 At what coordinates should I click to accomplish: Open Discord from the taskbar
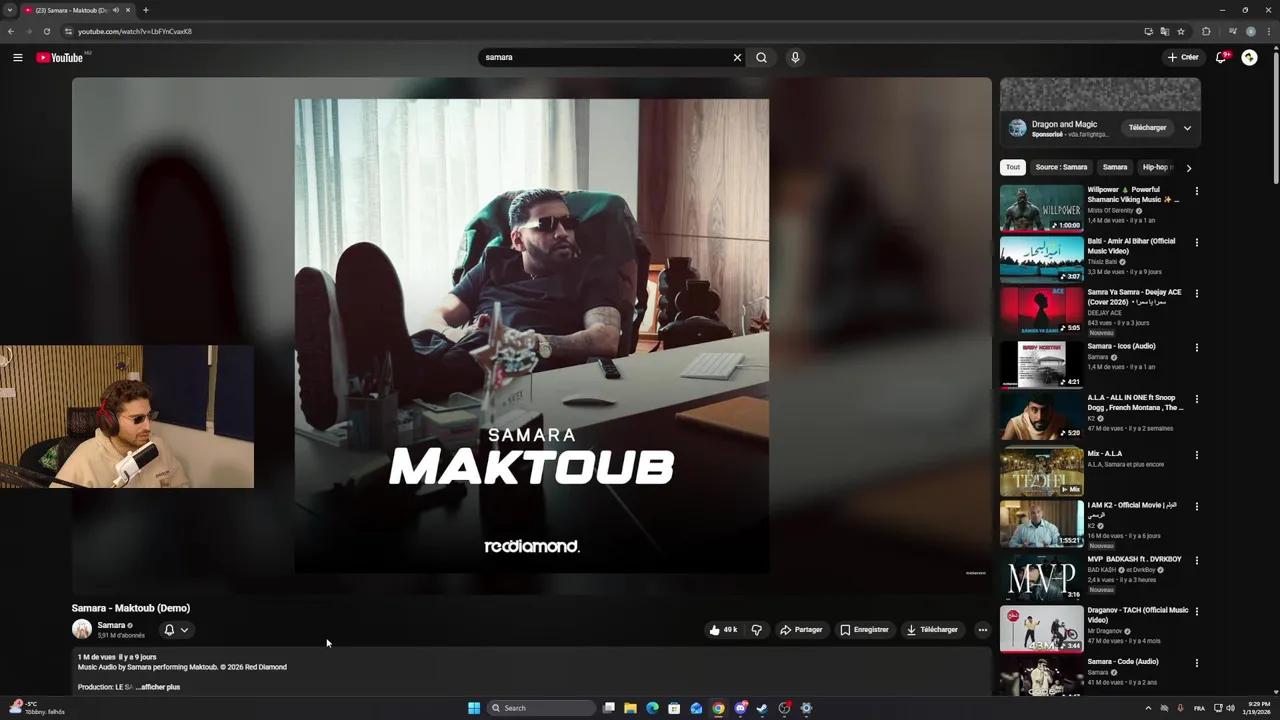coord(740,708)
